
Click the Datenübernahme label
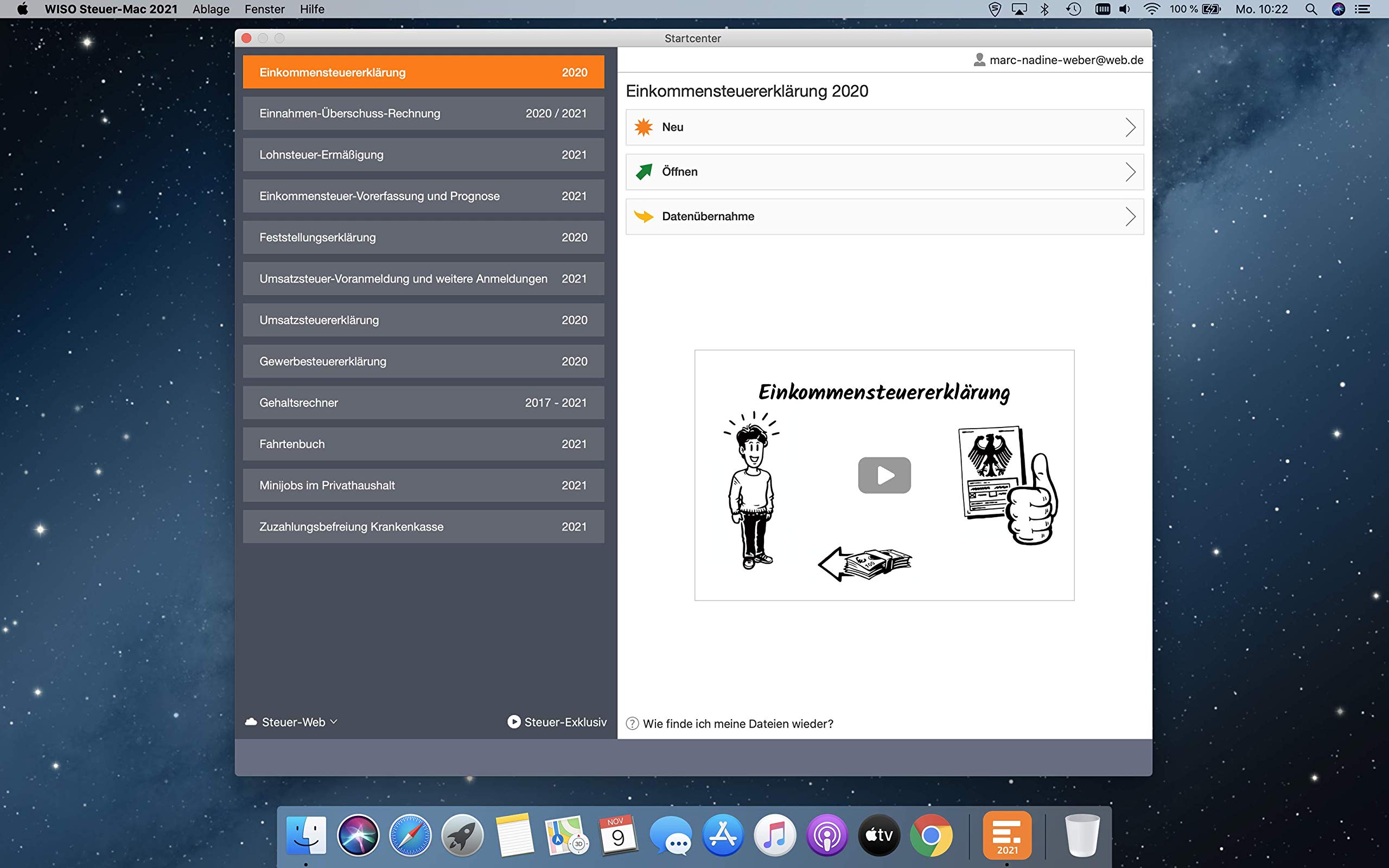pyautogui.click(x=708, y=216)
